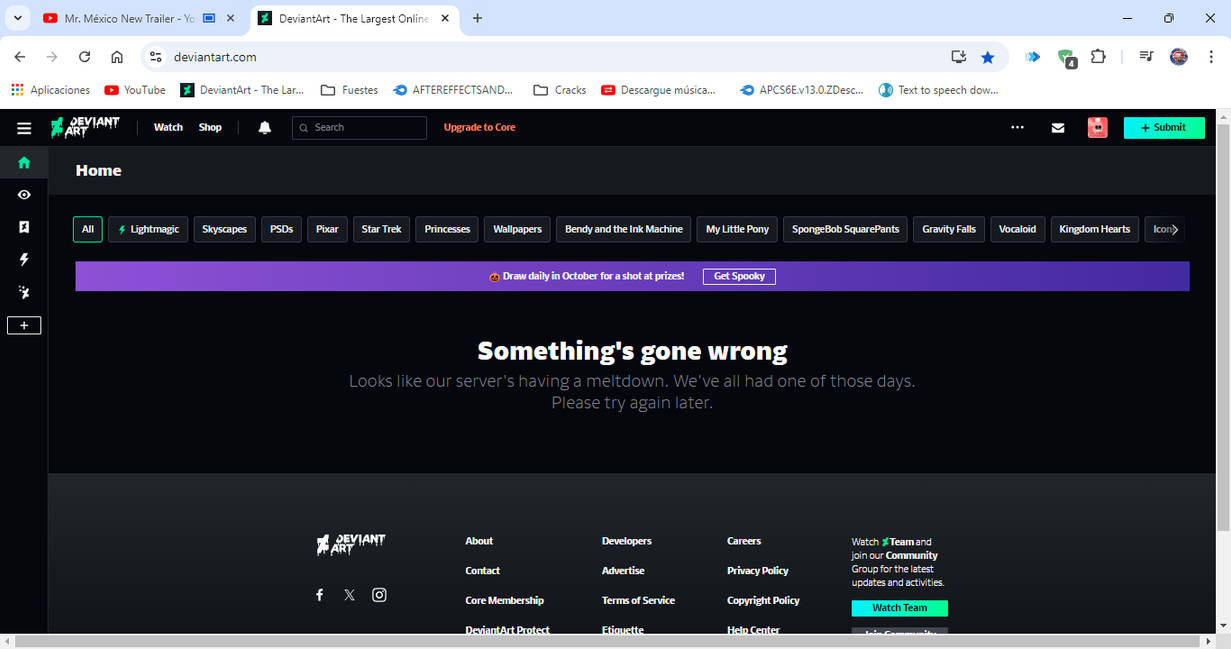Screen dimensions: 1231x649
Task: Click the DeviantArt logo sidebar icon
Action: pos(24,292)
